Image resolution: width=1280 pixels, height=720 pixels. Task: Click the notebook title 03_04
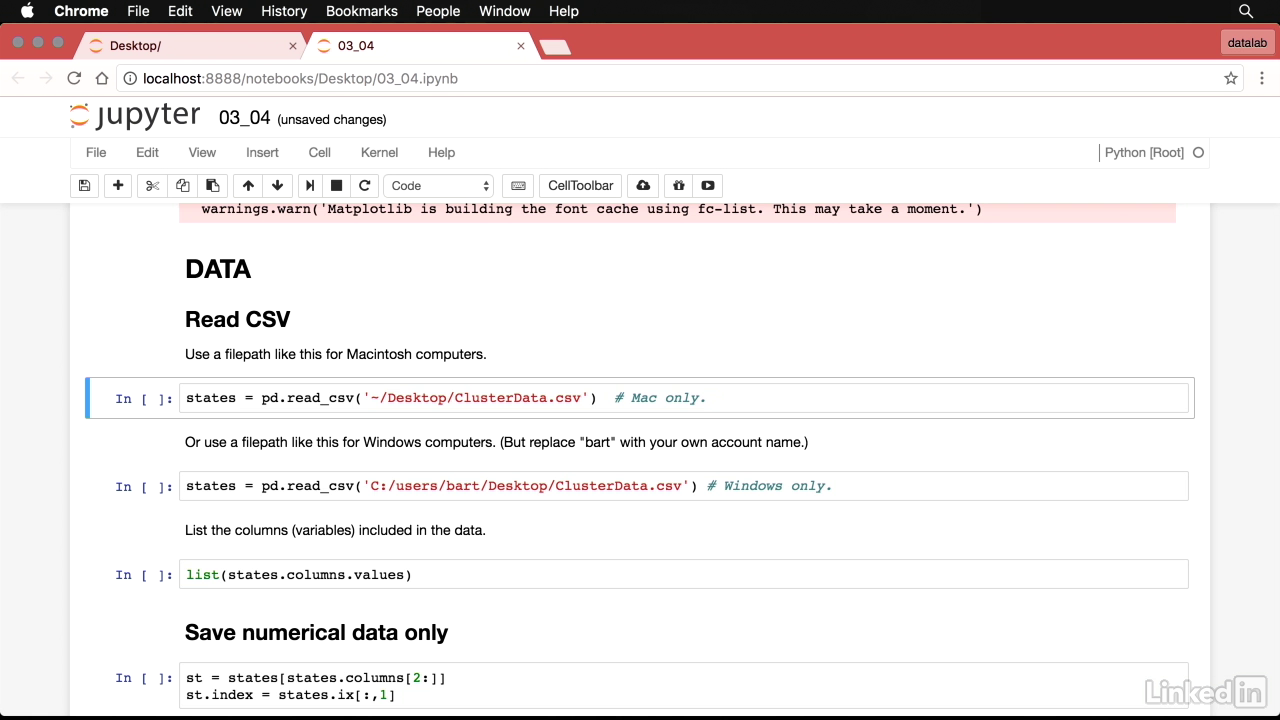point(244,118)
